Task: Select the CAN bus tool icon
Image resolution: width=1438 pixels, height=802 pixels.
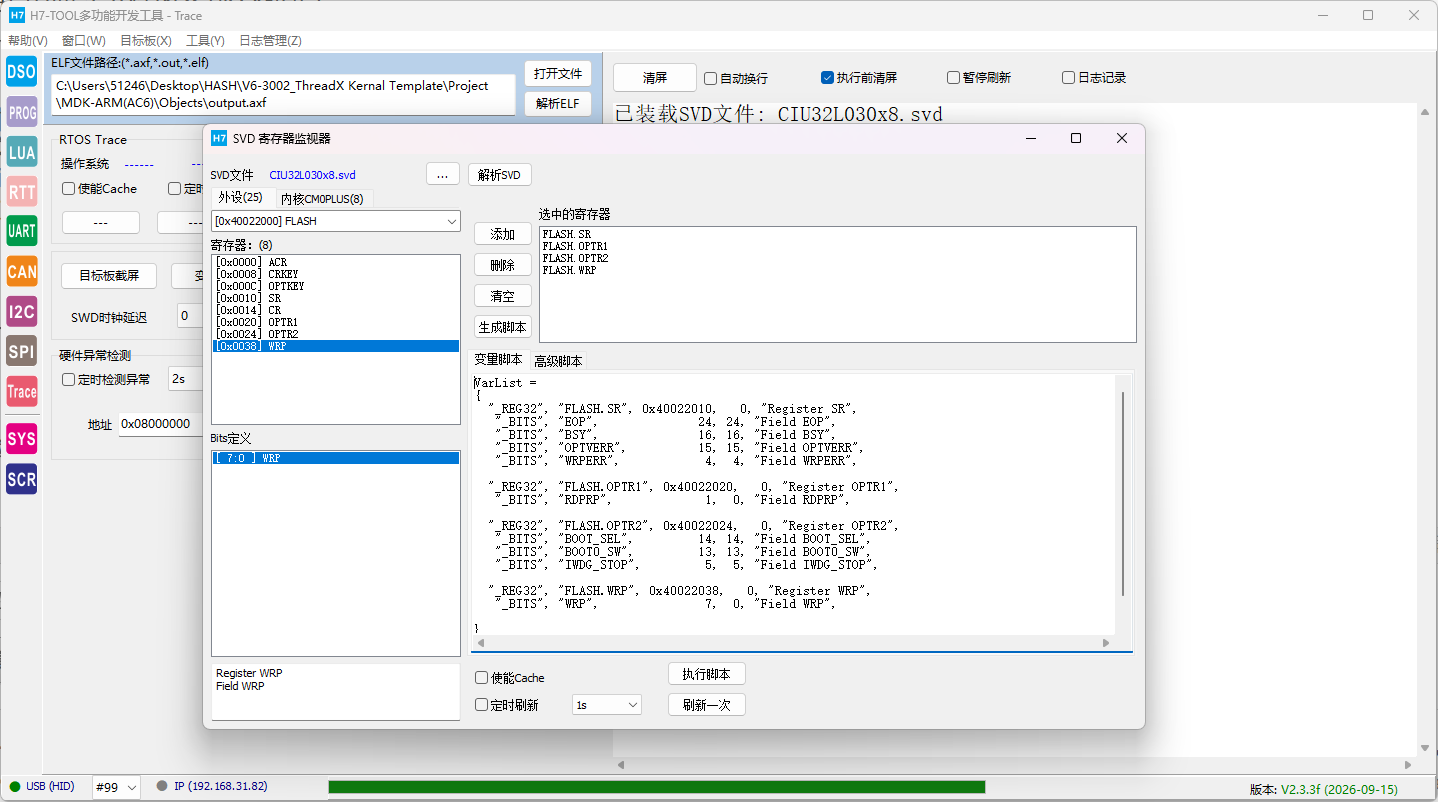Action: coord(21,271)
